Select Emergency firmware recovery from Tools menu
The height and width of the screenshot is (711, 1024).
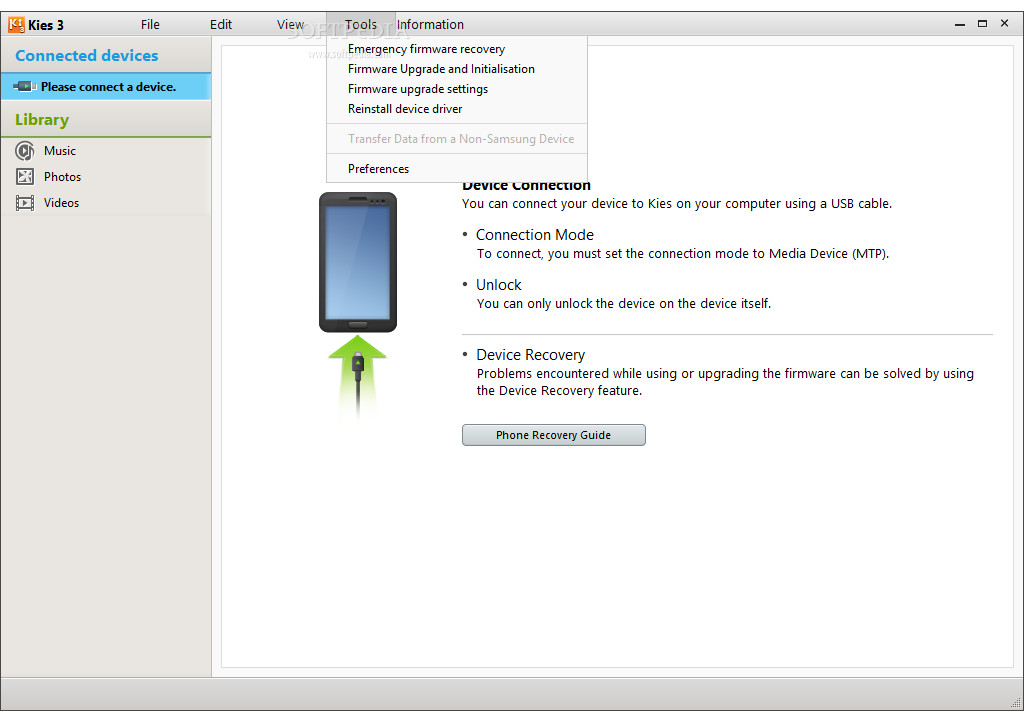pos(426,48)
